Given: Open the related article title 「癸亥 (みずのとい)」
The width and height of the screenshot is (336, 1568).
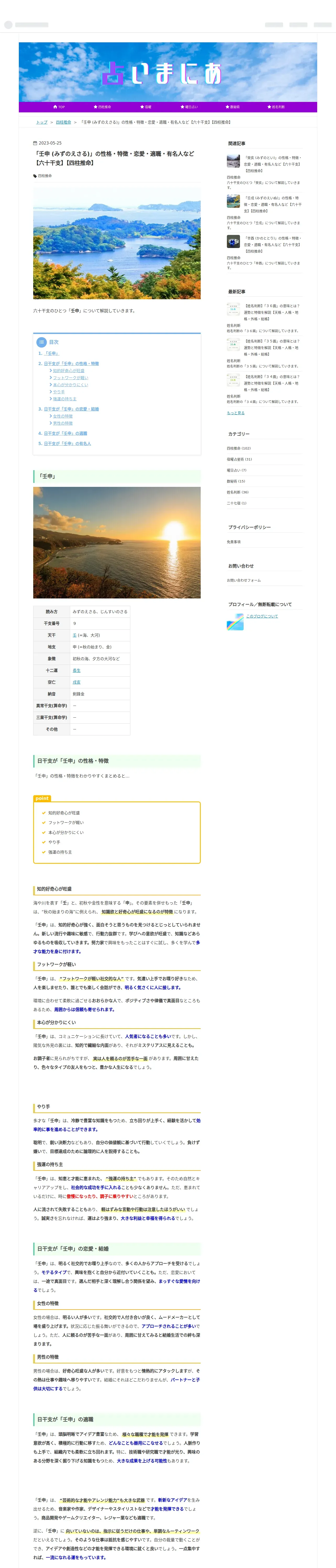Looking at the screenshot, I should pyautogui.click(x=273, y=164).
